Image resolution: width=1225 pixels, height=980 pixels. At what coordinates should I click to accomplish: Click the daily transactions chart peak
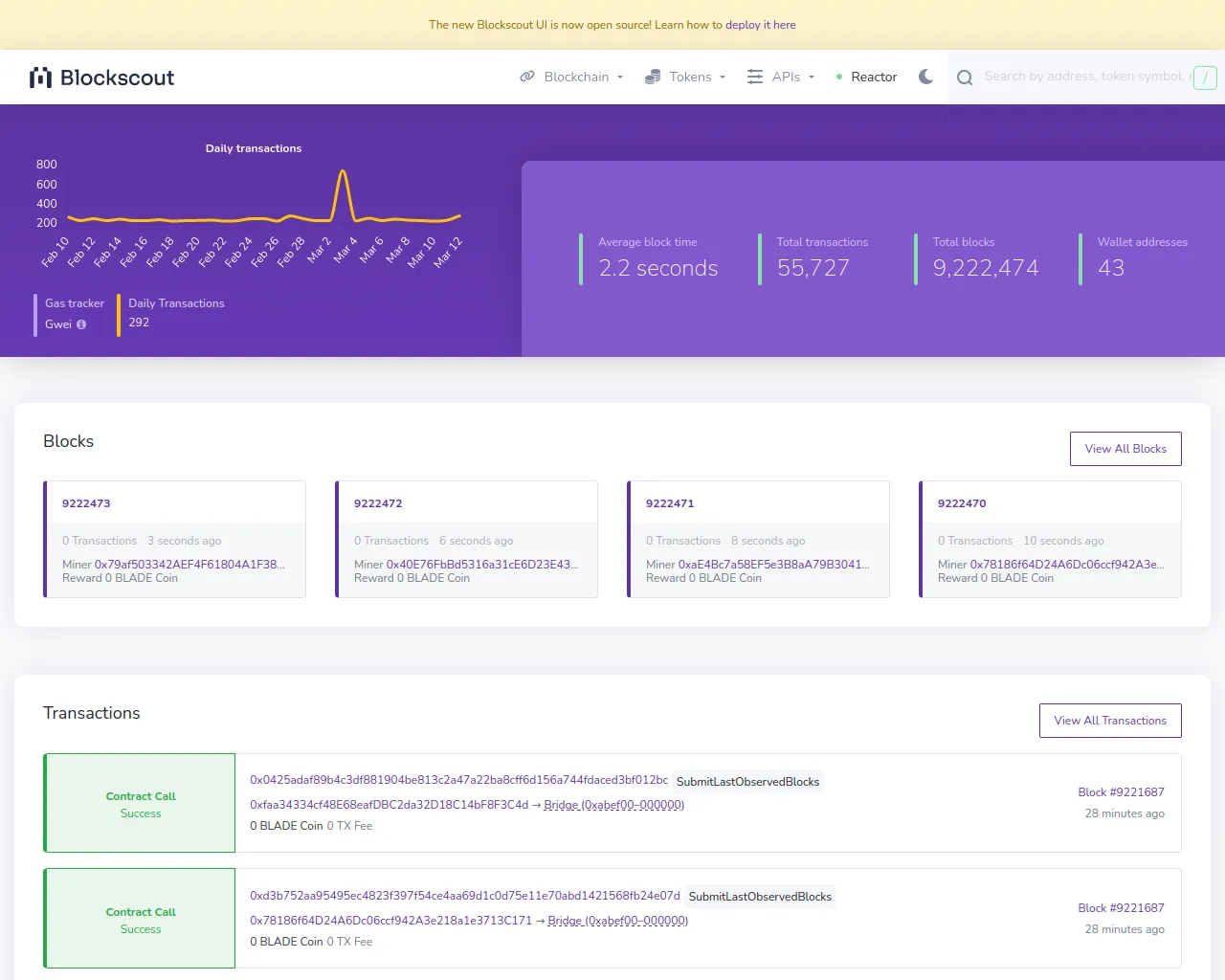click(343, 172)
